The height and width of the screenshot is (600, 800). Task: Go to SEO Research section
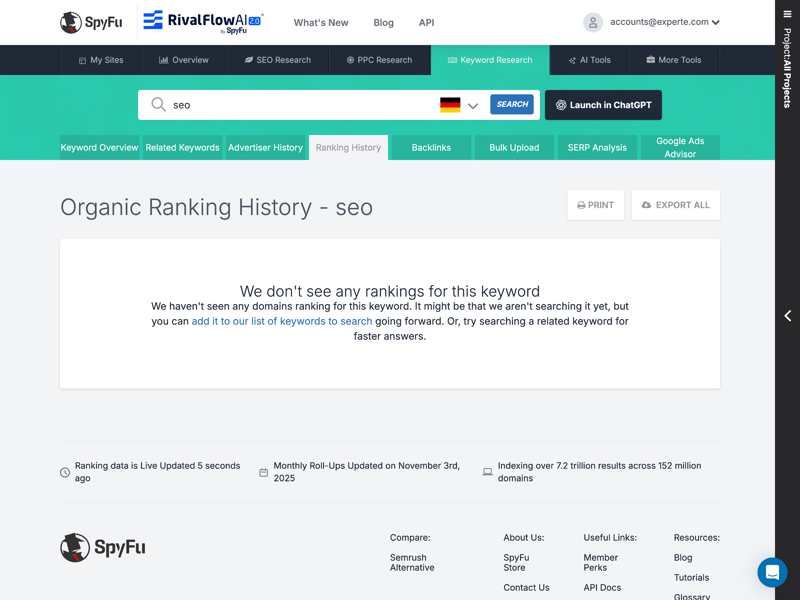[277, 60]
